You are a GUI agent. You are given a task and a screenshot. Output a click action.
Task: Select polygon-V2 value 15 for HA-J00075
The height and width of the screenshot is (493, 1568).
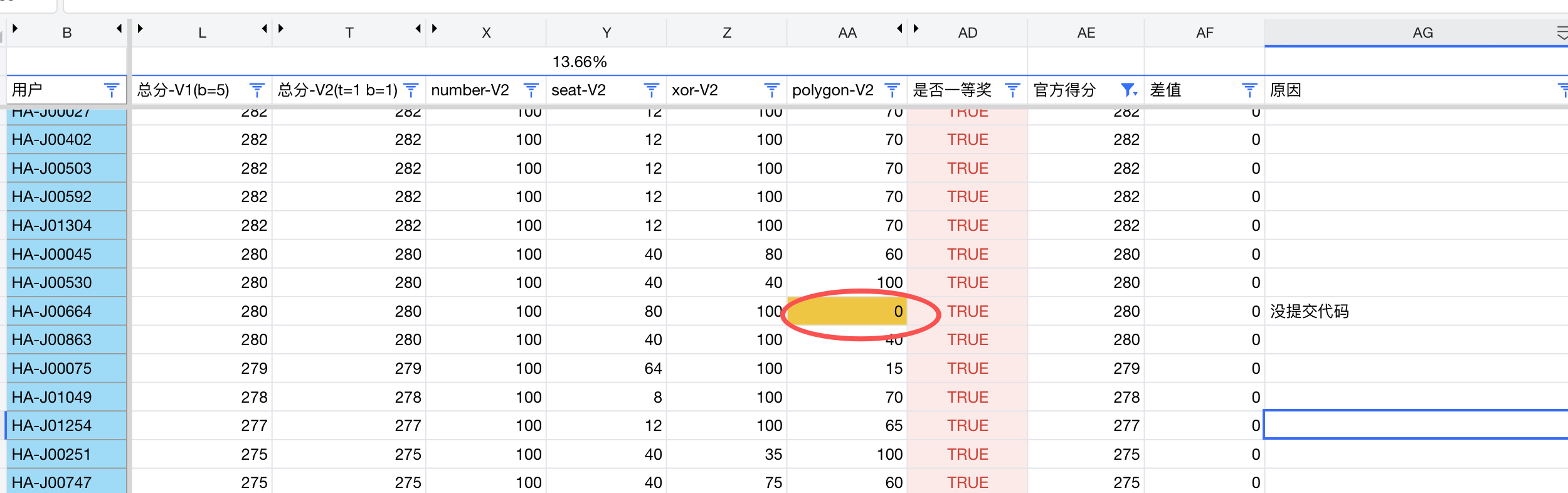[847, 368]
